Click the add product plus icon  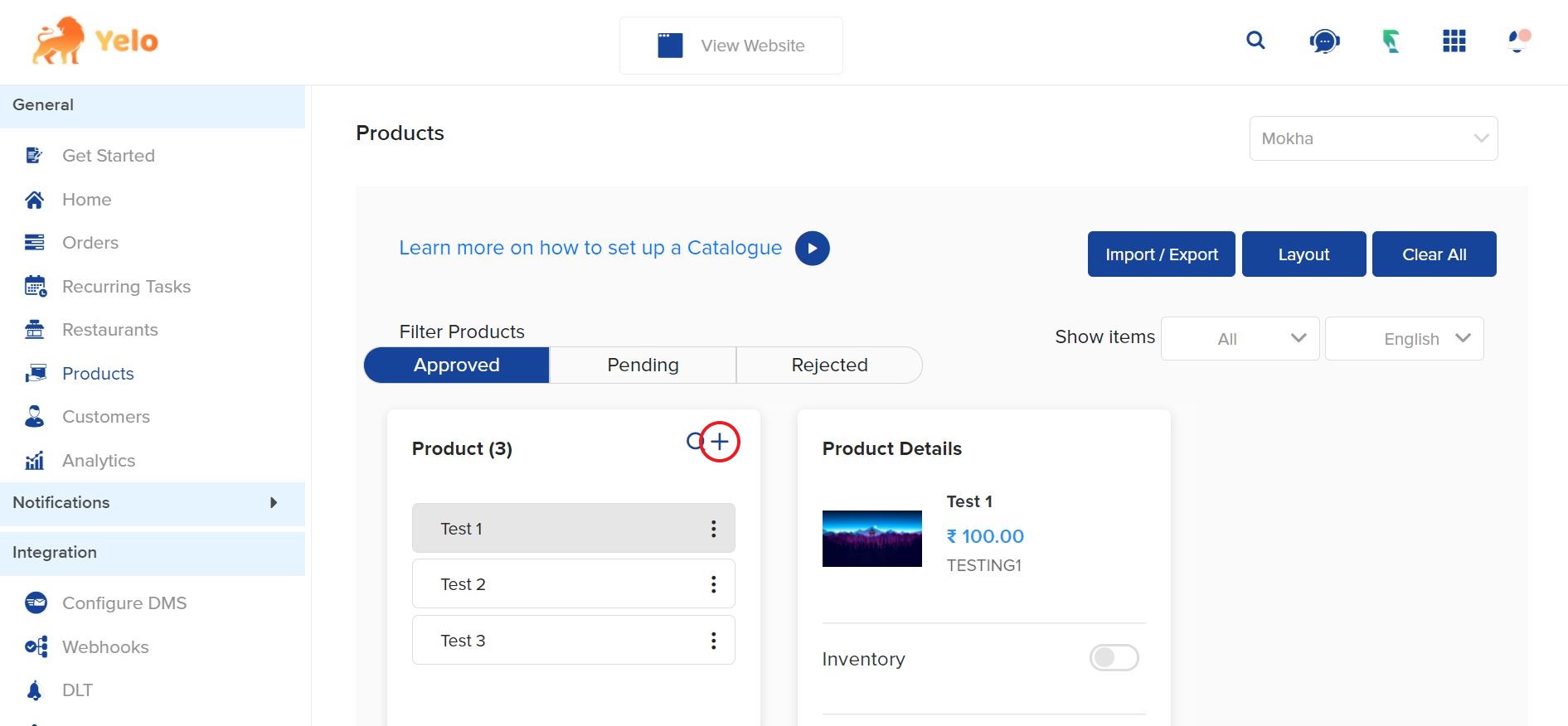(719, 442)
